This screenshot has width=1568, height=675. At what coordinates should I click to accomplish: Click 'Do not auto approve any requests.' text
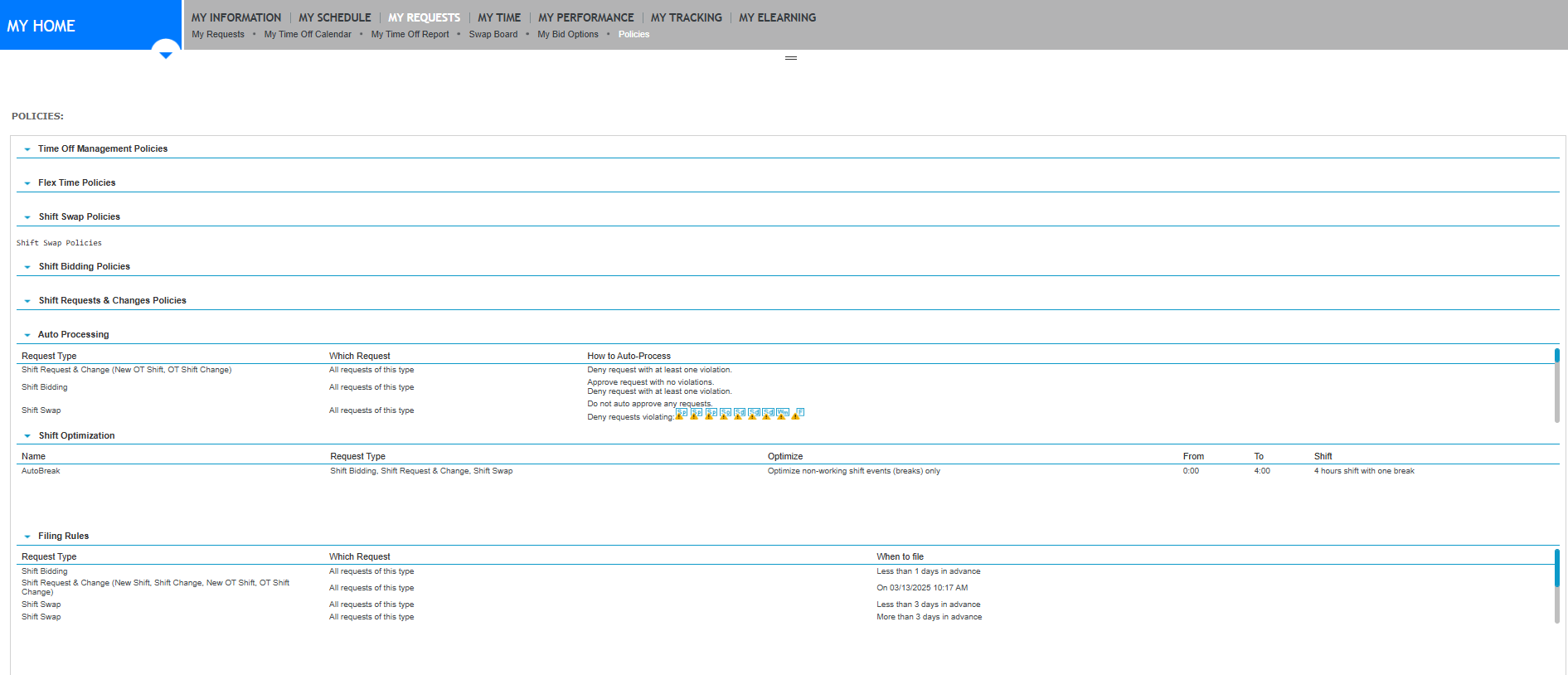tap(650, 404)
